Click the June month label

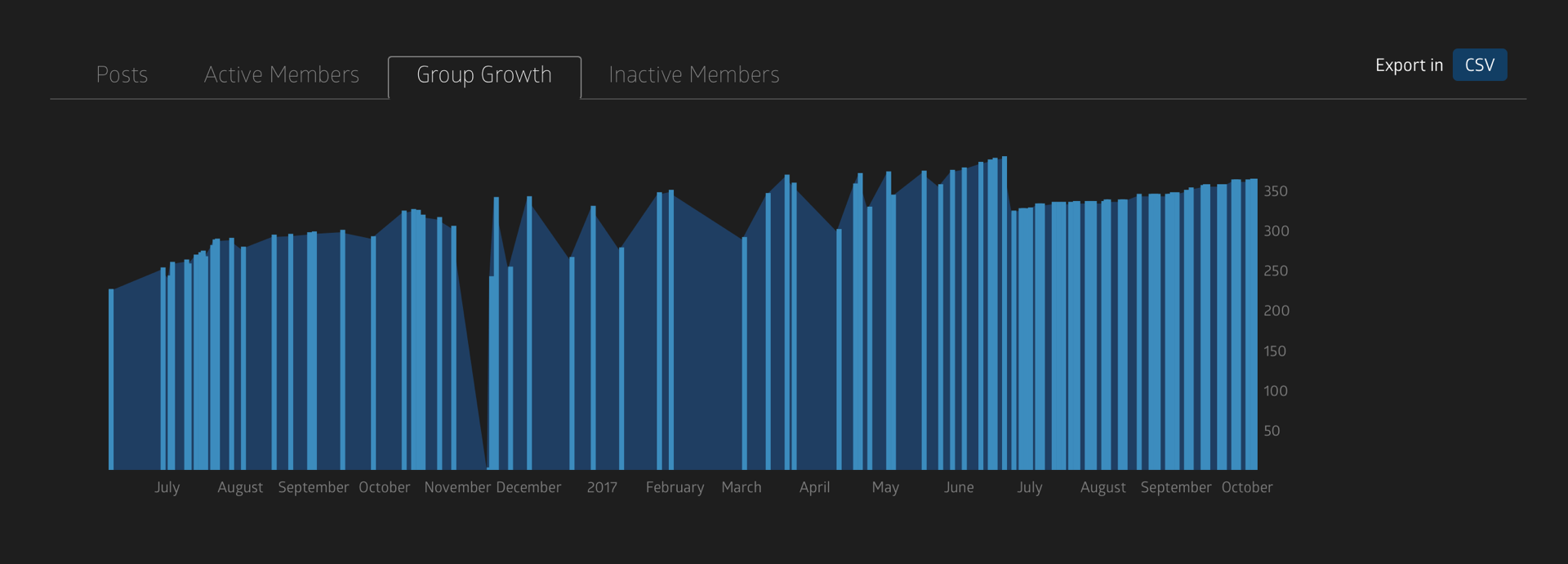click(x=959, y=487)
